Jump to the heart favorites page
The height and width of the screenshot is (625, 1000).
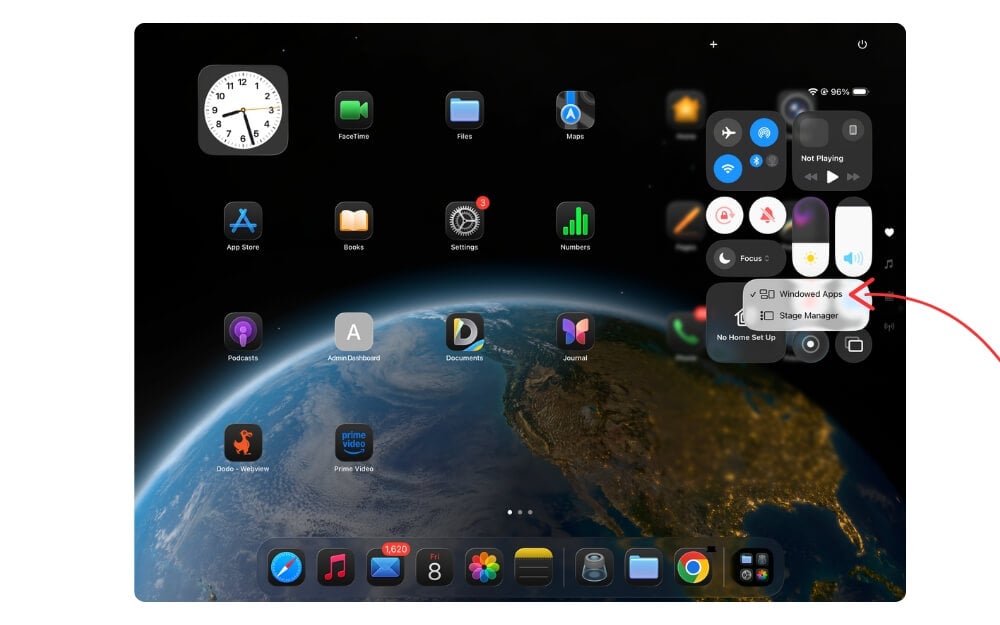pos(889,232)
